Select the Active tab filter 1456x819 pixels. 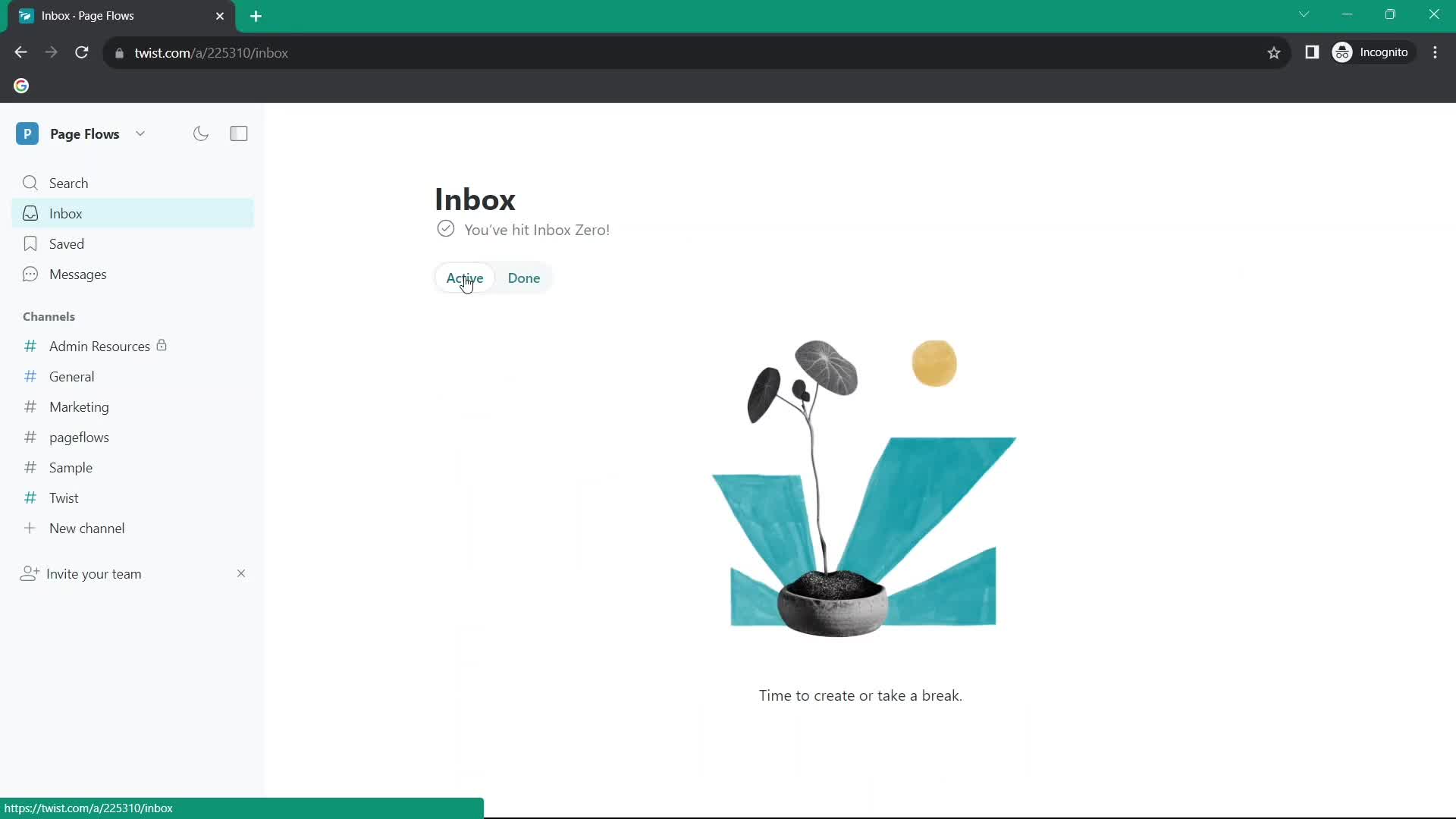click(465, 278)
